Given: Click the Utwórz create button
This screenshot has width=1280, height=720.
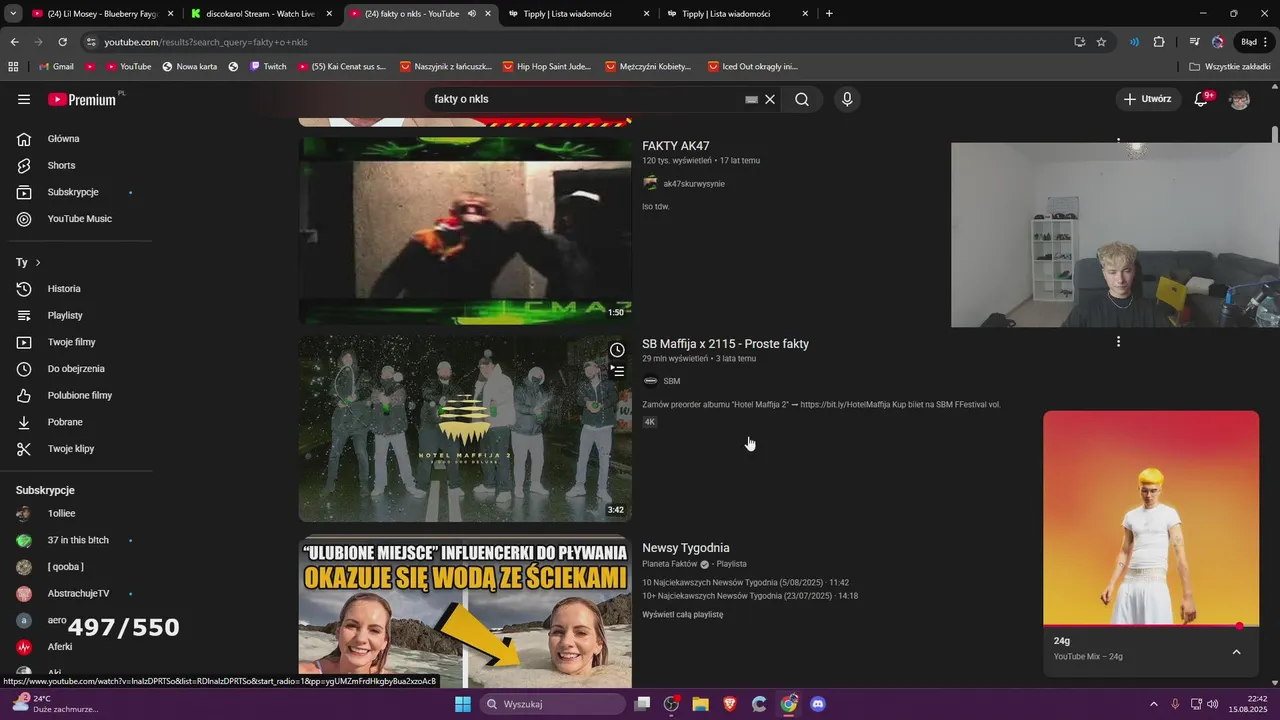Looking at the screenshot, I should point(1147,99).
